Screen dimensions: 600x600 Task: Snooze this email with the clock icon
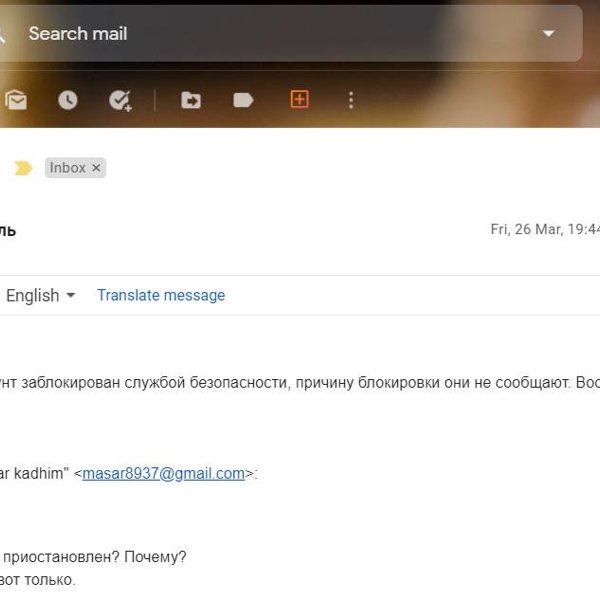coord(68,100)
